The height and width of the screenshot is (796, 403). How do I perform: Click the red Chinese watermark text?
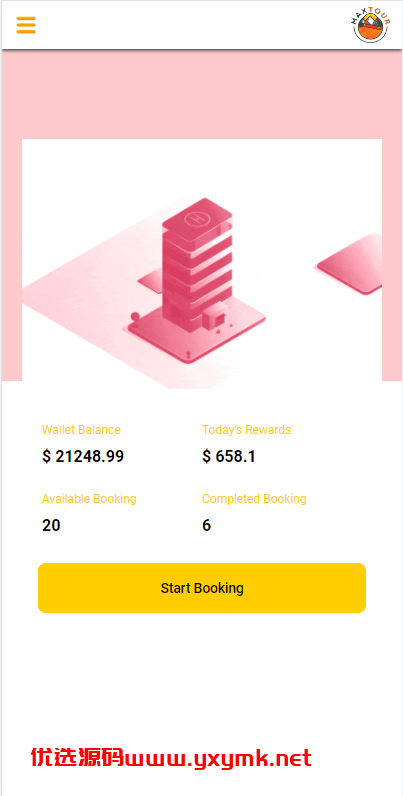coord(77,758)
